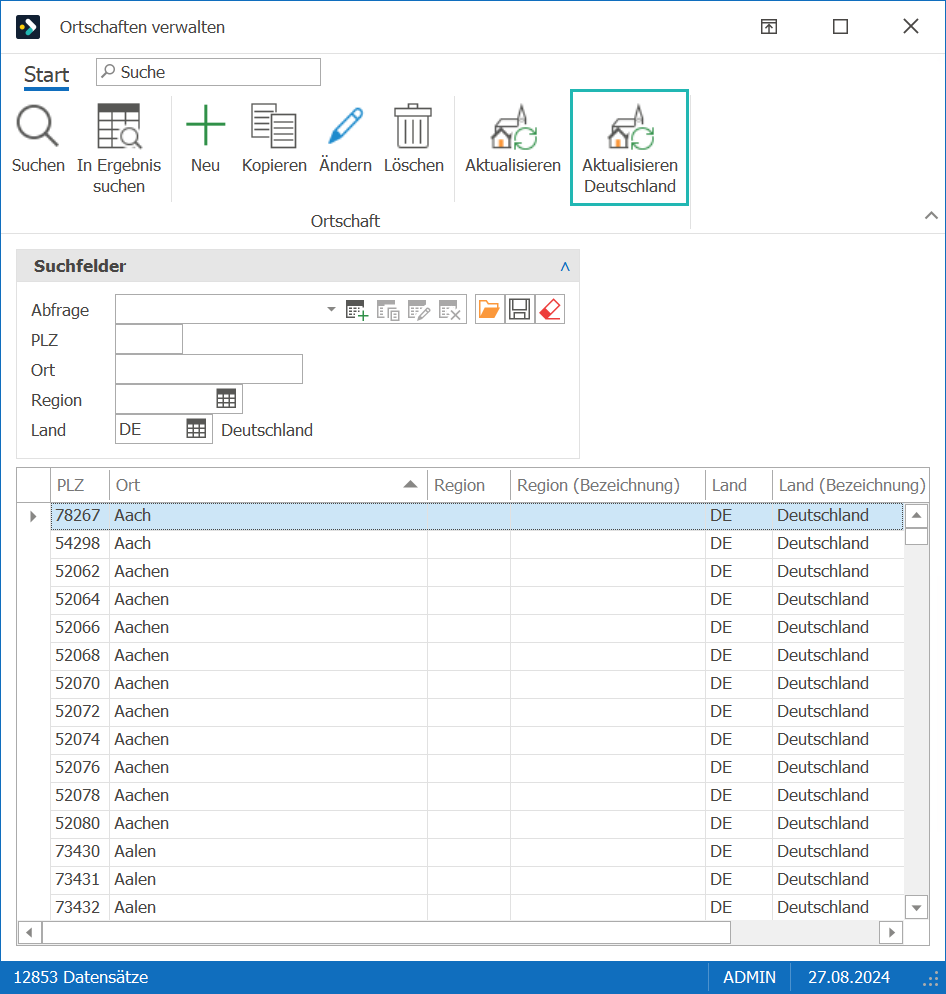Click horizontal scrollbar left arrow
The width and height of the screenshot is (946, 994).
pyautogui.click(x=29, y=933)
